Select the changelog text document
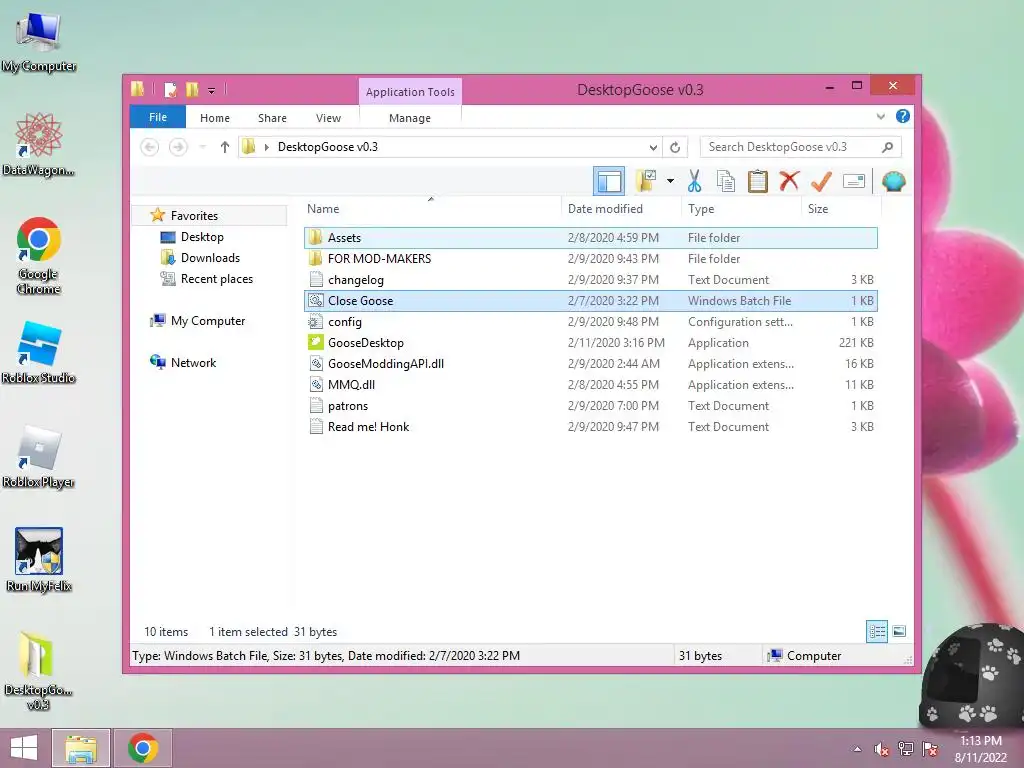The image size is (1024, 768). 590,280
